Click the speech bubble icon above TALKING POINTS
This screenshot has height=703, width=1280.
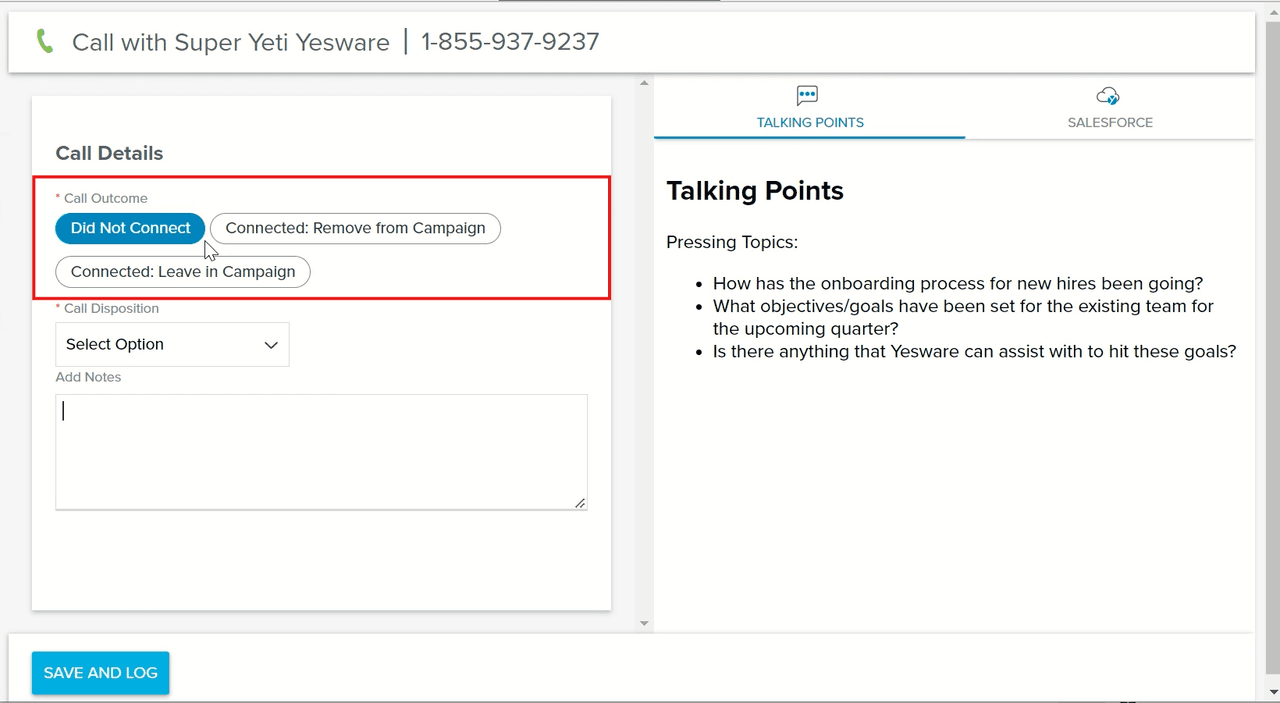(x=807, y=95)
